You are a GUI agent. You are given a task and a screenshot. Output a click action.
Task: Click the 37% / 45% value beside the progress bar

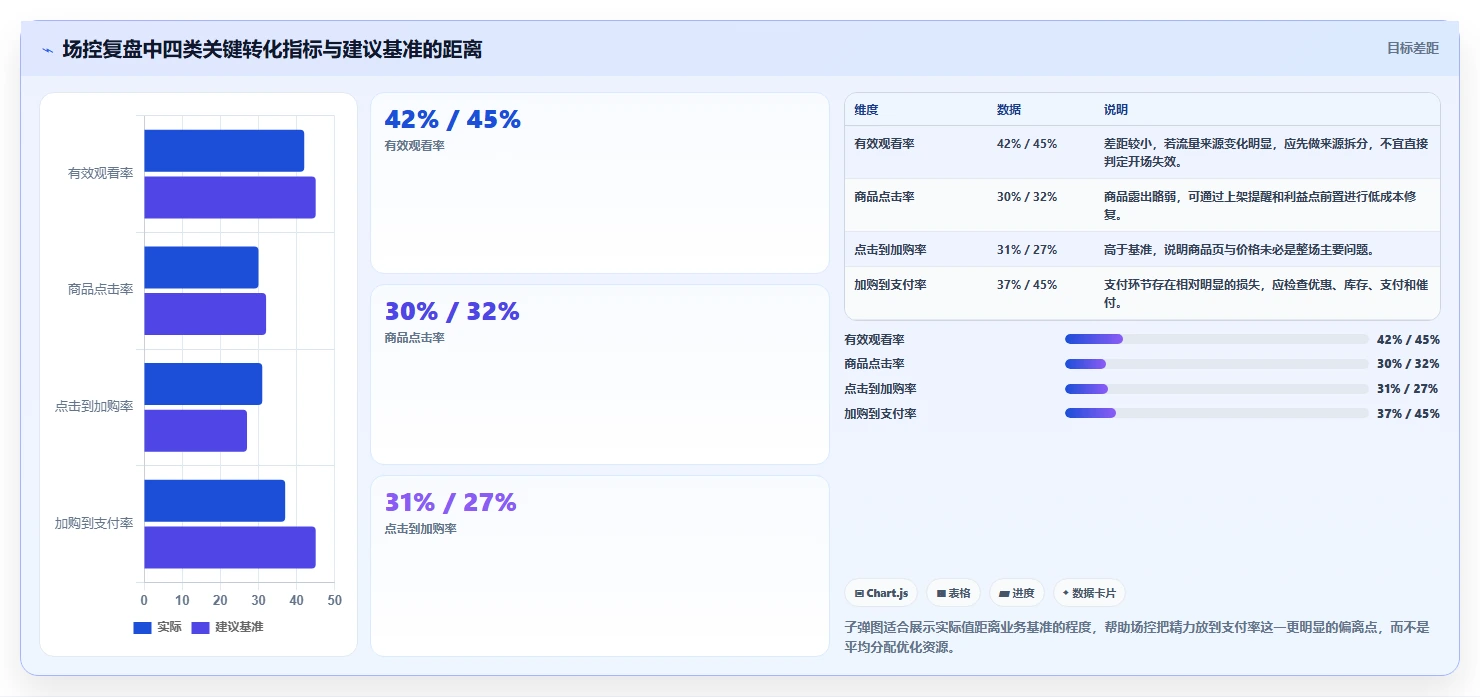[x=1408, y=414]
